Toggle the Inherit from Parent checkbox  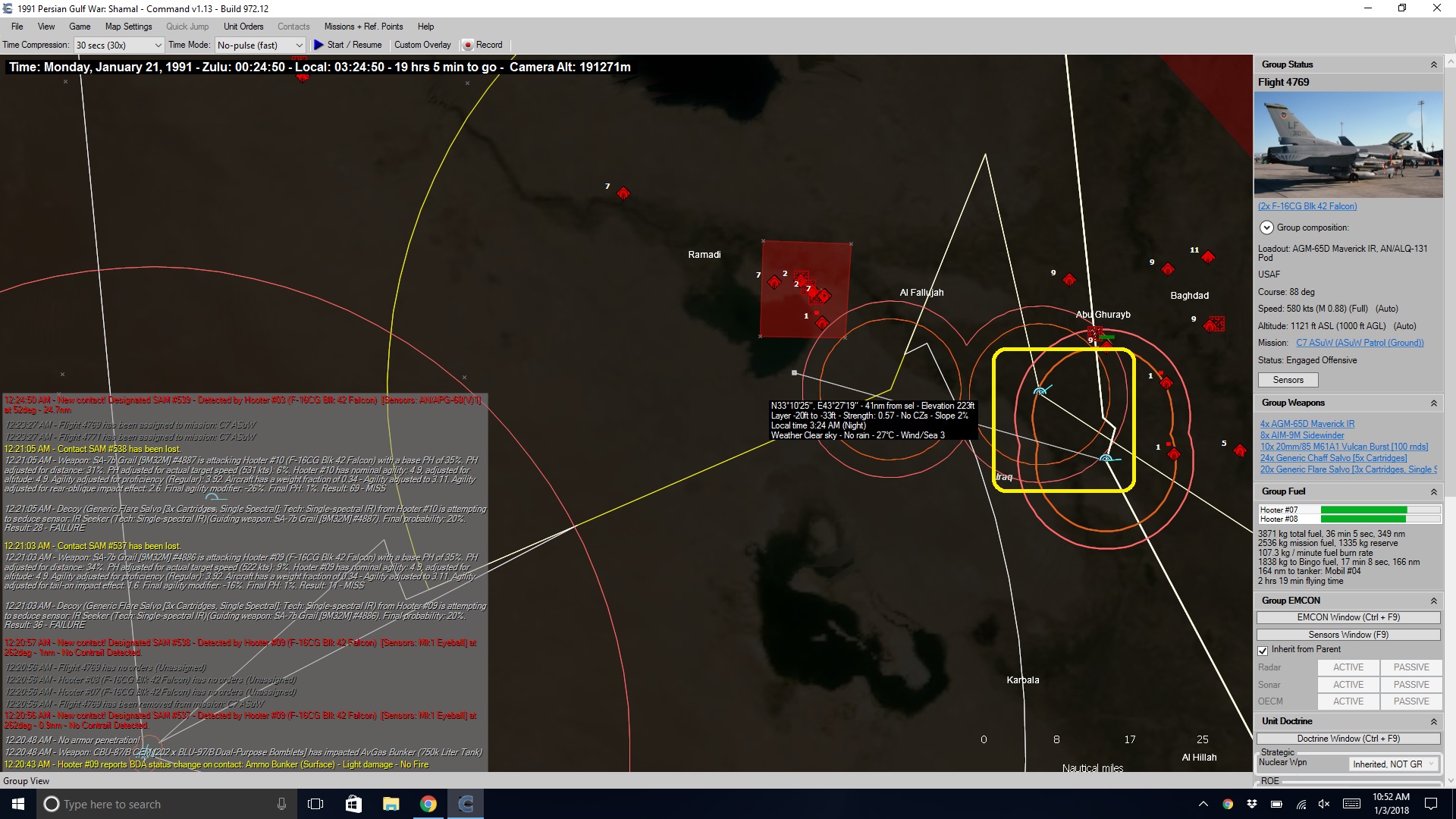(x=1263, y=651)
